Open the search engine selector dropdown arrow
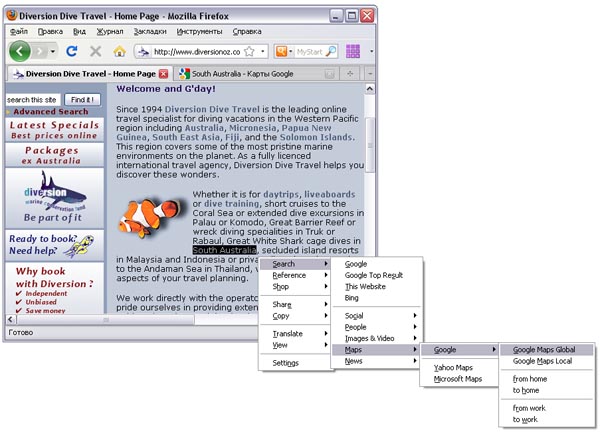Screen dimensions: 600x432 point(290,51)
